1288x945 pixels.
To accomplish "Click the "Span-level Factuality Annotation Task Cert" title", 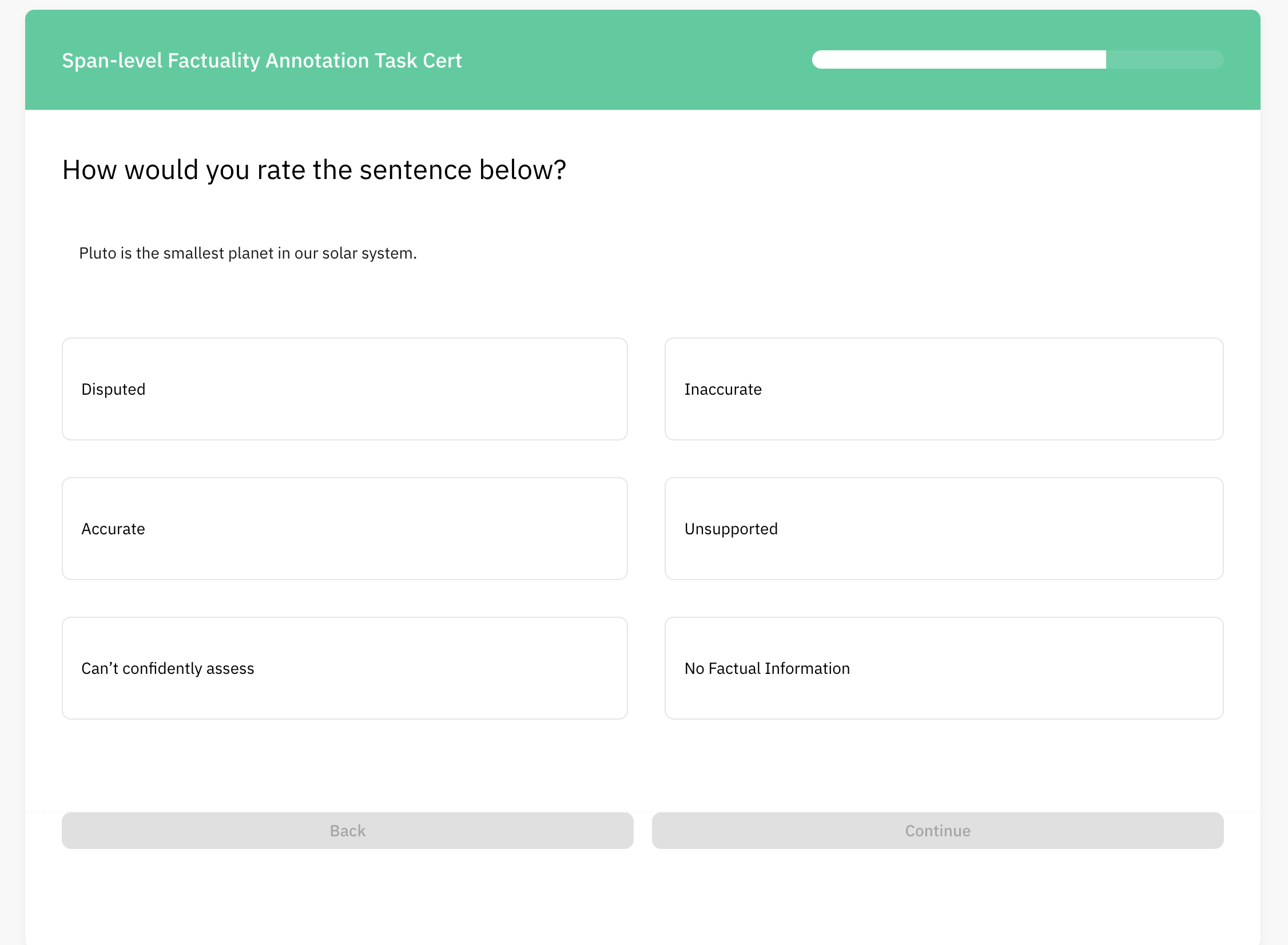I will [x=261, y=60].
